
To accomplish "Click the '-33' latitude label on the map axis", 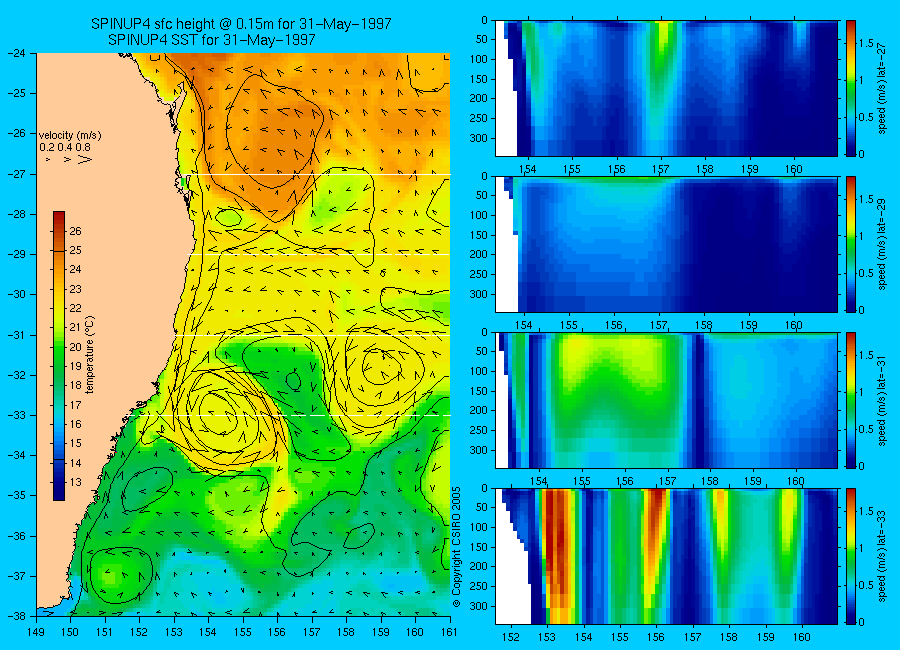I will click(16, 415).
